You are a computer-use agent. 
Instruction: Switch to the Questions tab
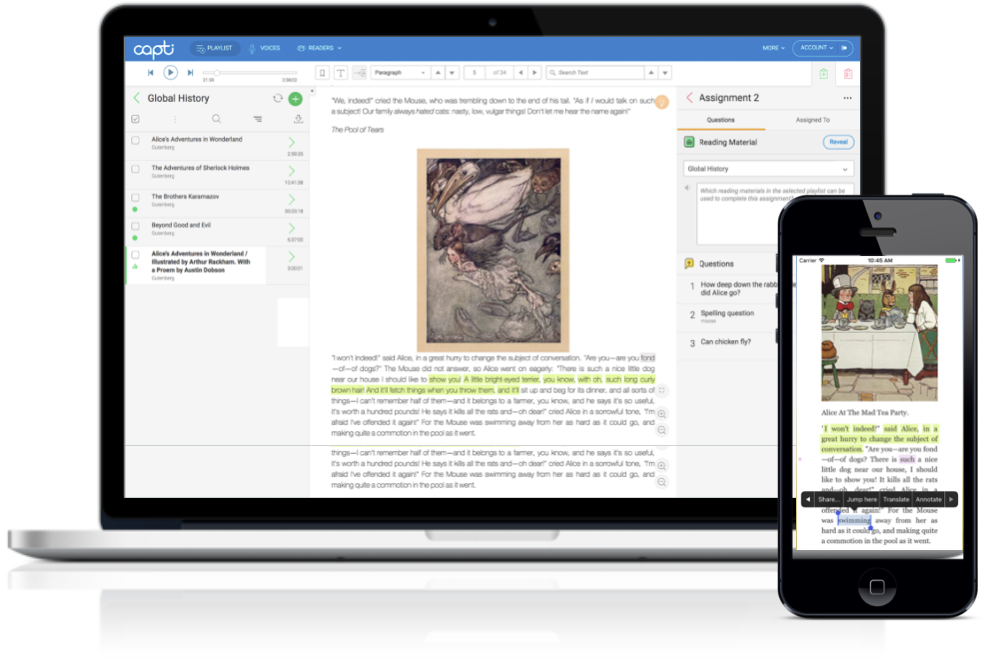[x=720, y=120]
